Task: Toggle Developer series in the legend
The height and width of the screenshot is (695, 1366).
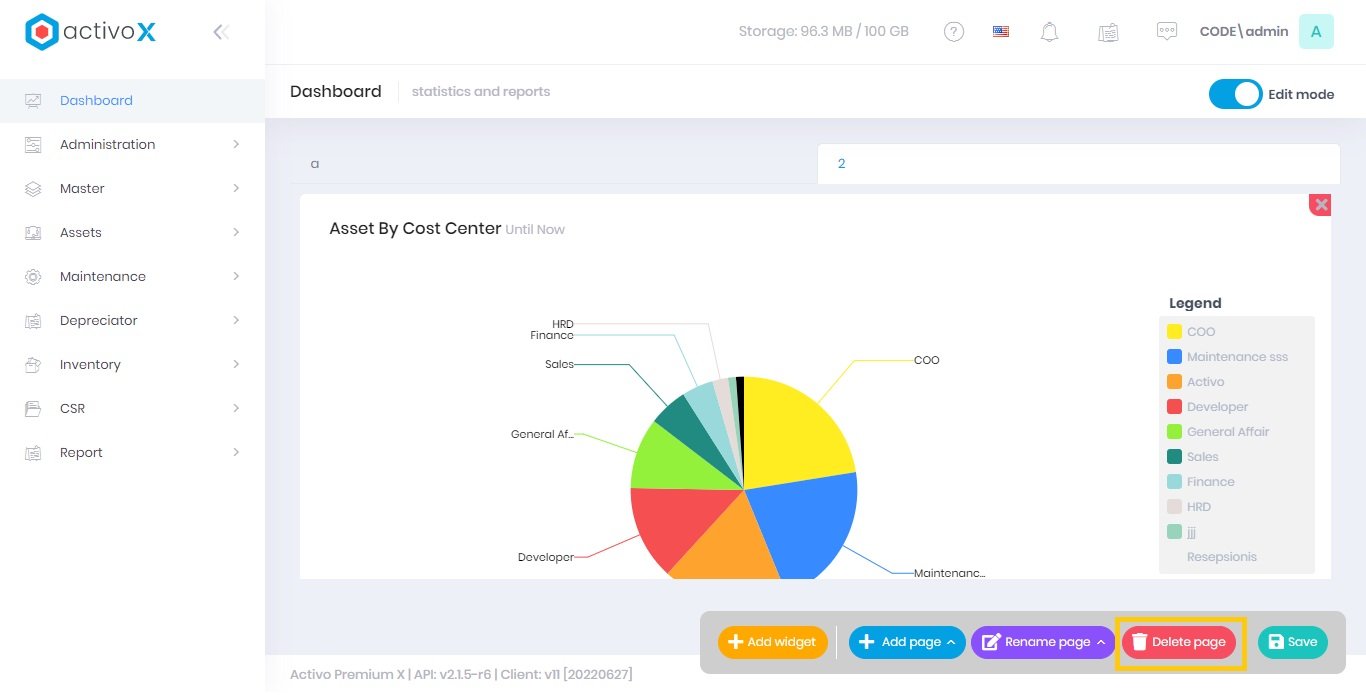Action: tap(1217, 407)
